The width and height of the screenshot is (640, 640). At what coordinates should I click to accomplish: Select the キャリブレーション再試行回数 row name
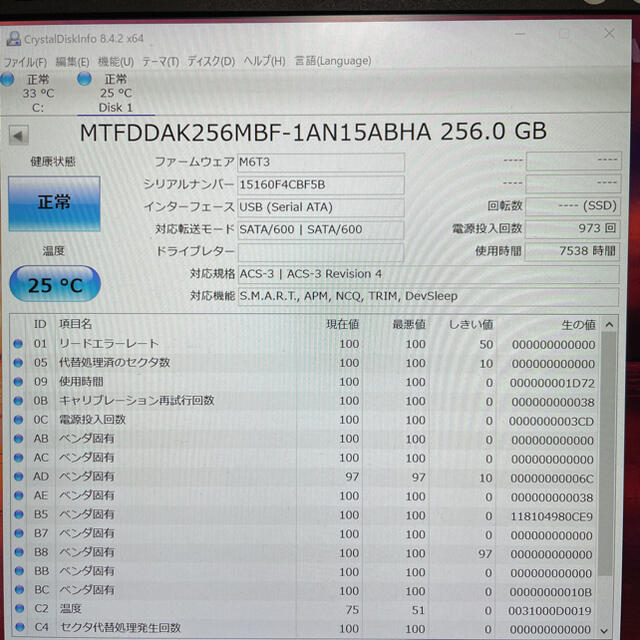(137, 400)
